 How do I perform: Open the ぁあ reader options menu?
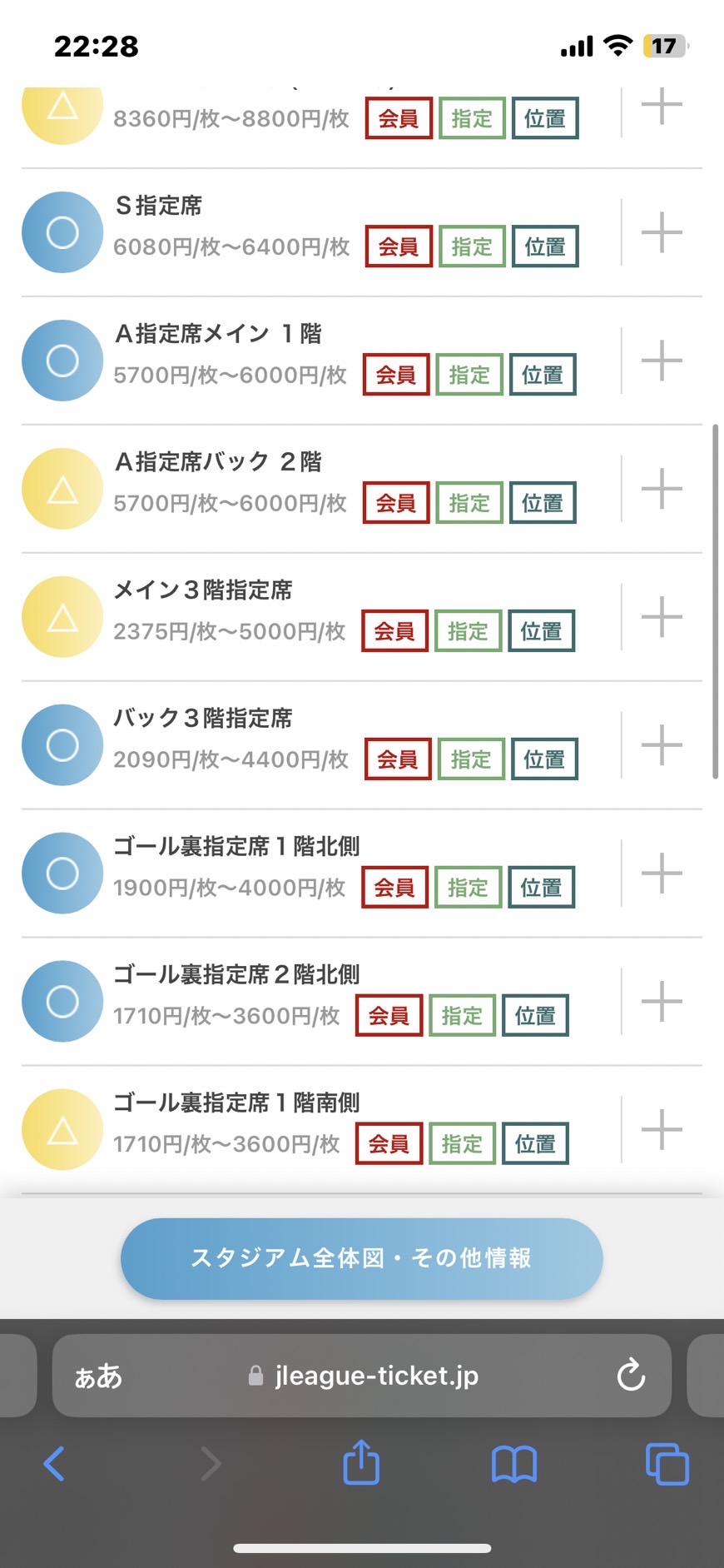(98, 1376)
